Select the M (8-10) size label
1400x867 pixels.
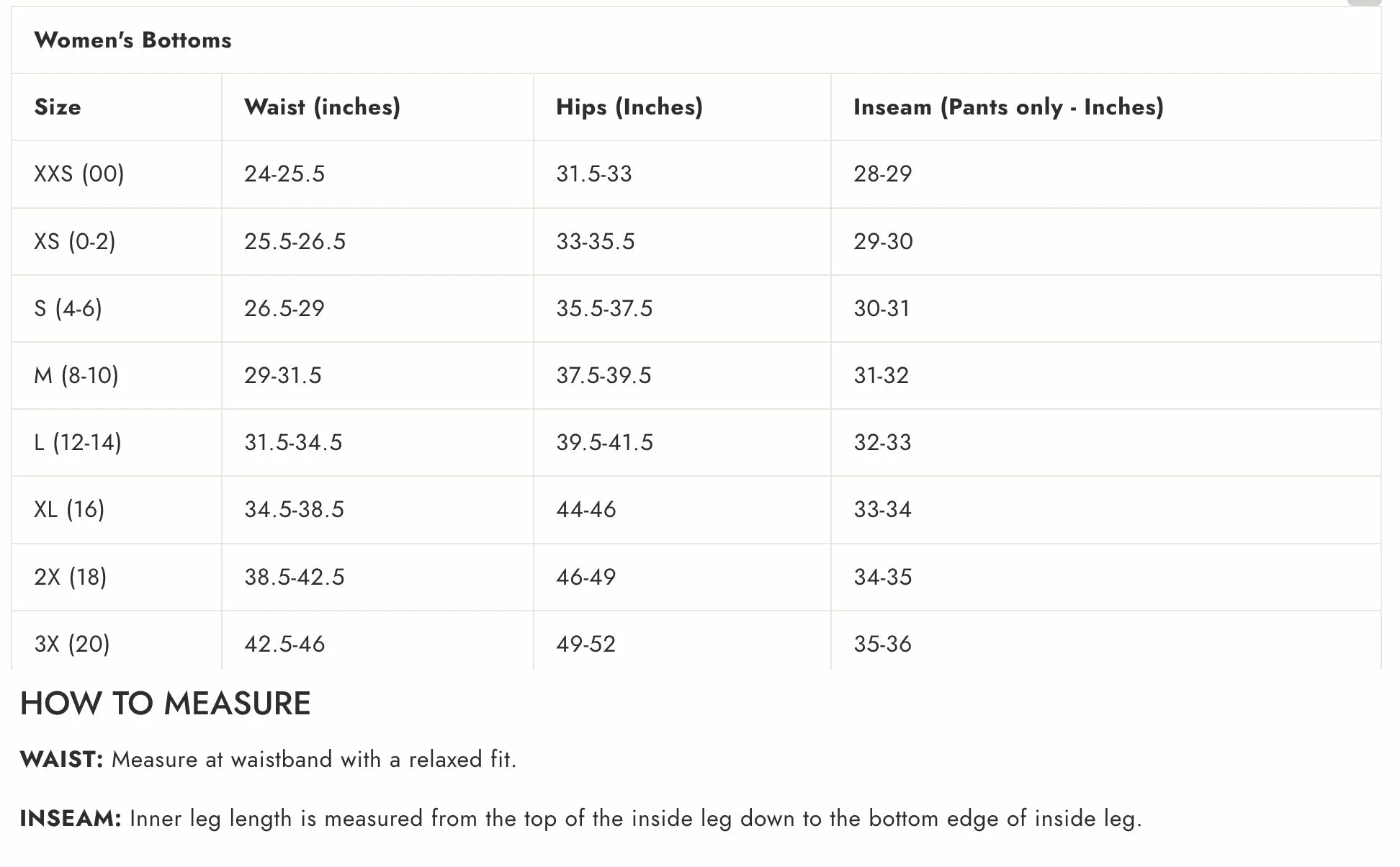(76, 375)
